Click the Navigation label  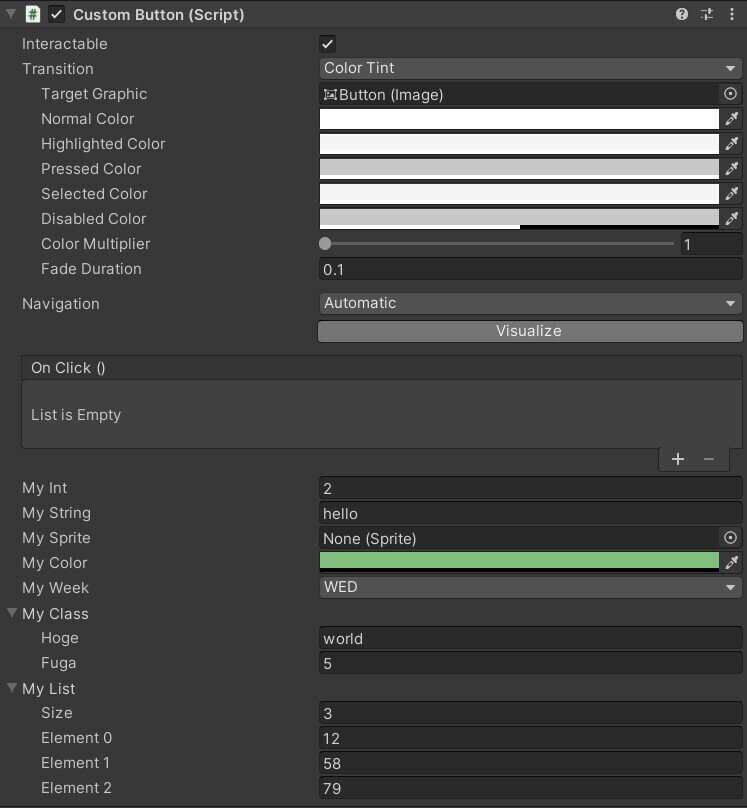click(x=61, y=304)
